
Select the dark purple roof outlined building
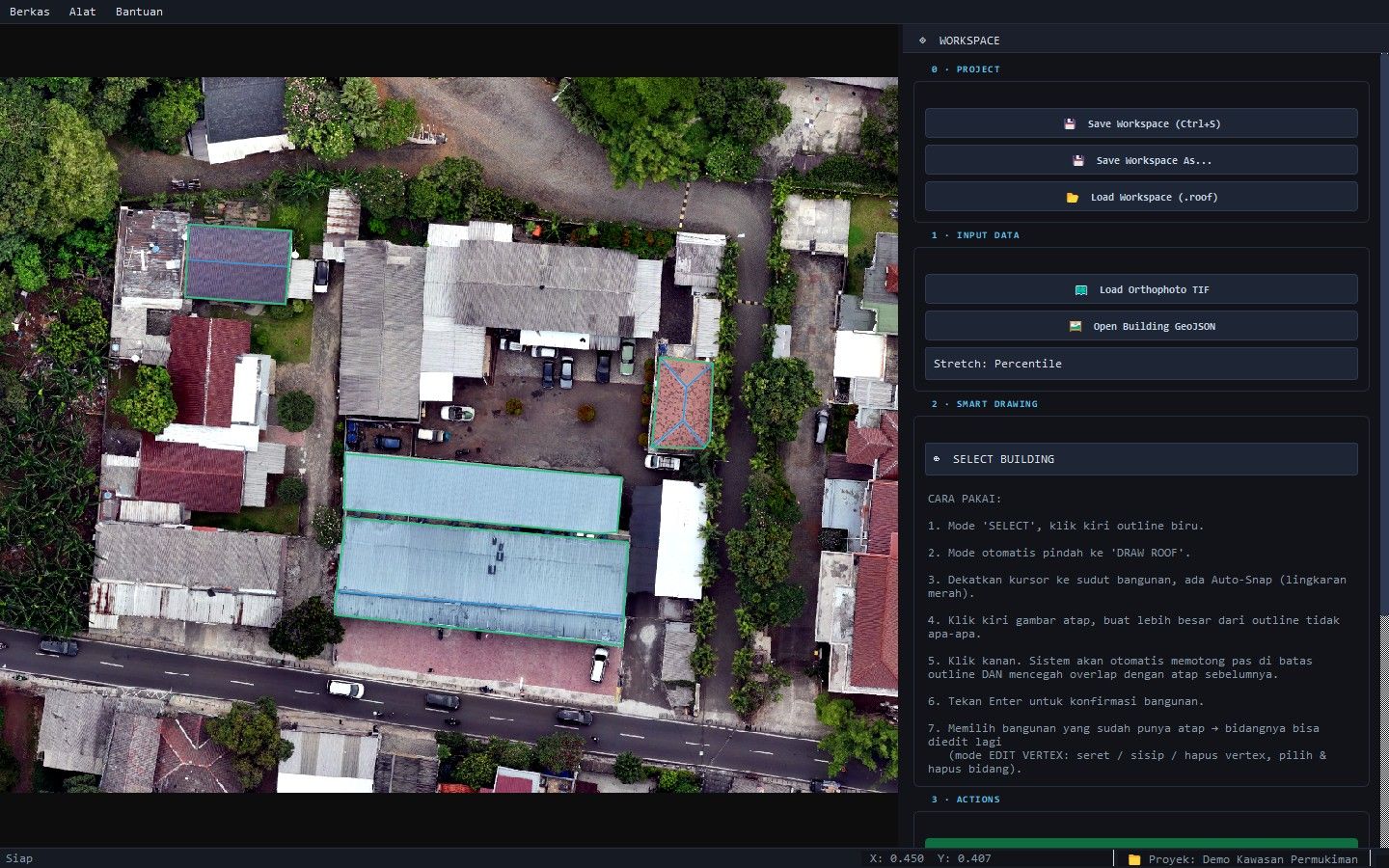[x=238, y=264]
